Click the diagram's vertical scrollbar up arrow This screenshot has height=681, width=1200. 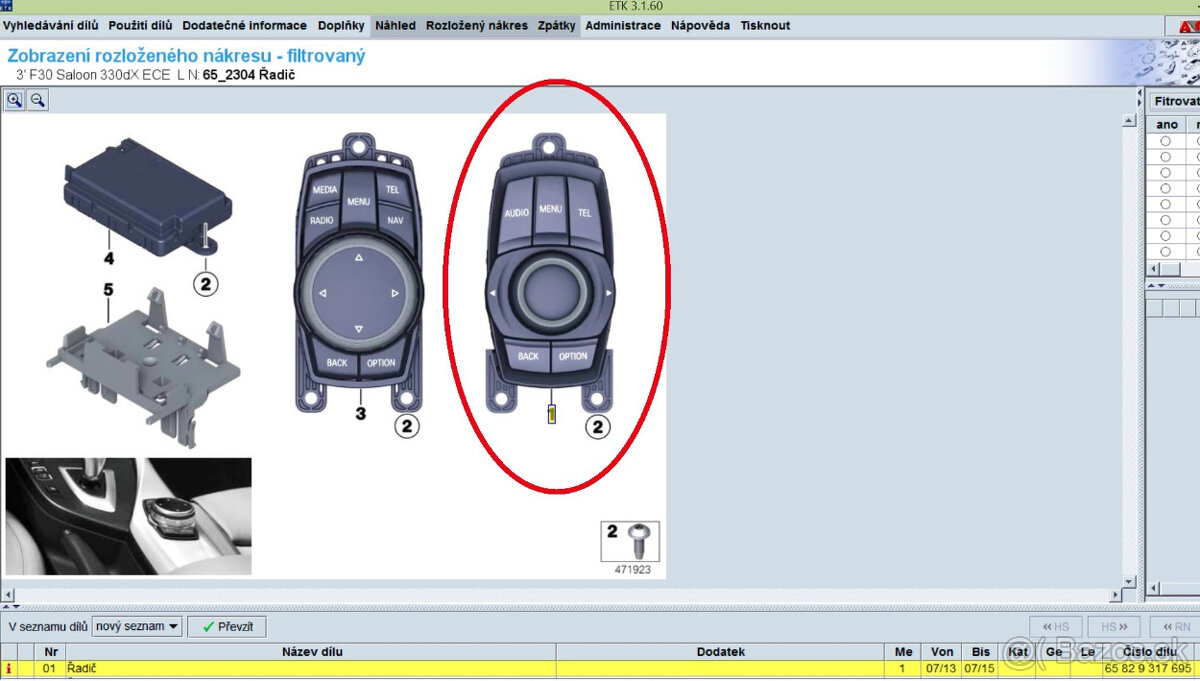(1129, 120)
